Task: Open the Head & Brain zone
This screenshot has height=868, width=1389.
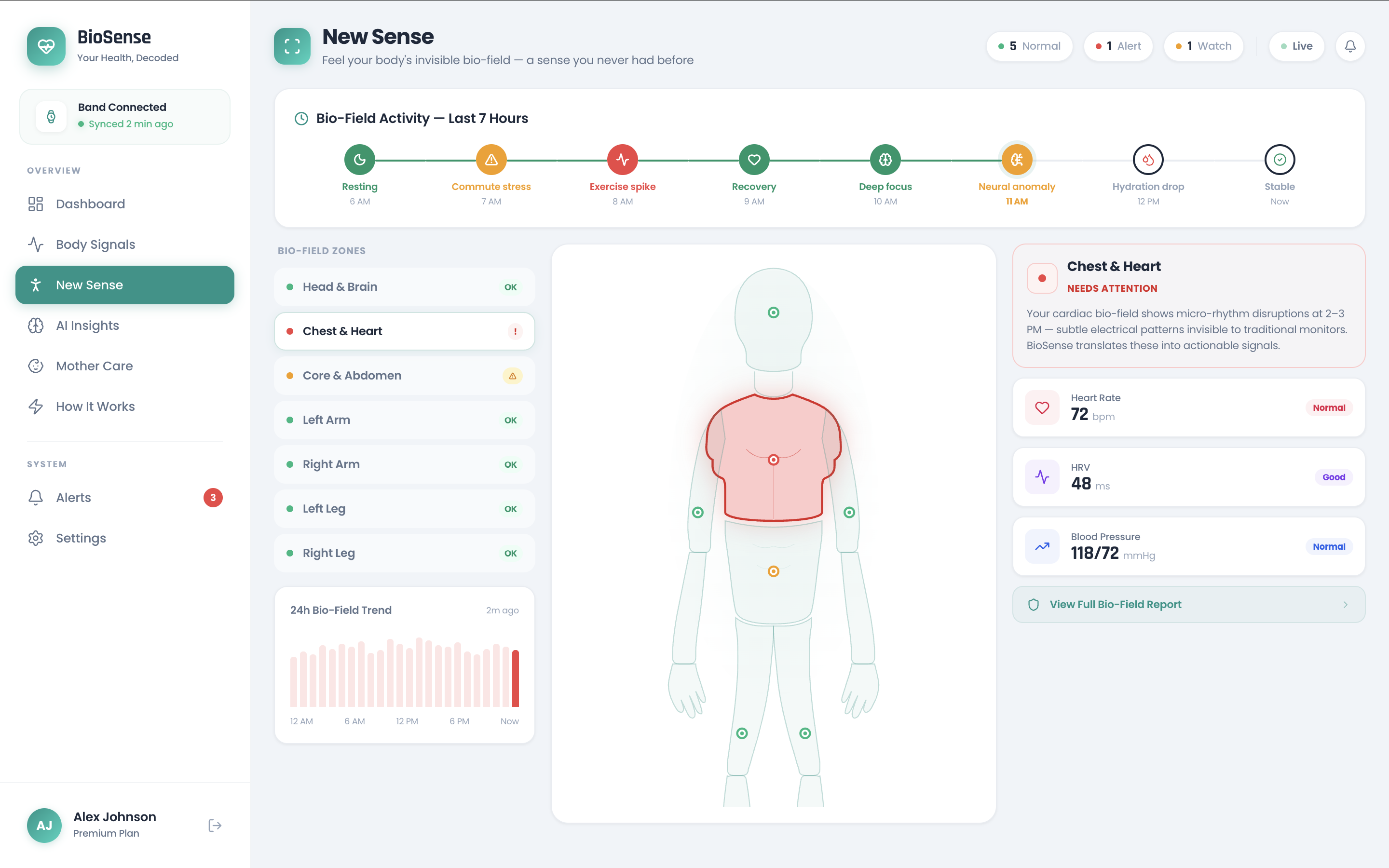Action: point(404,286)
